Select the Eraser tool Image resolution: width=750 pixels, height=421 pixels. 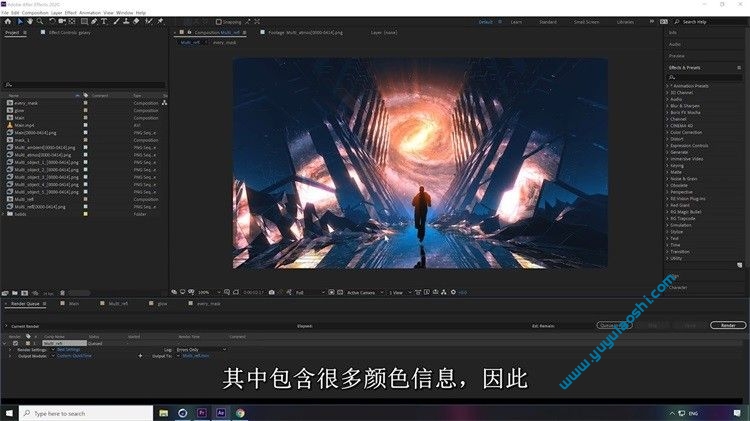pos(136,22)
